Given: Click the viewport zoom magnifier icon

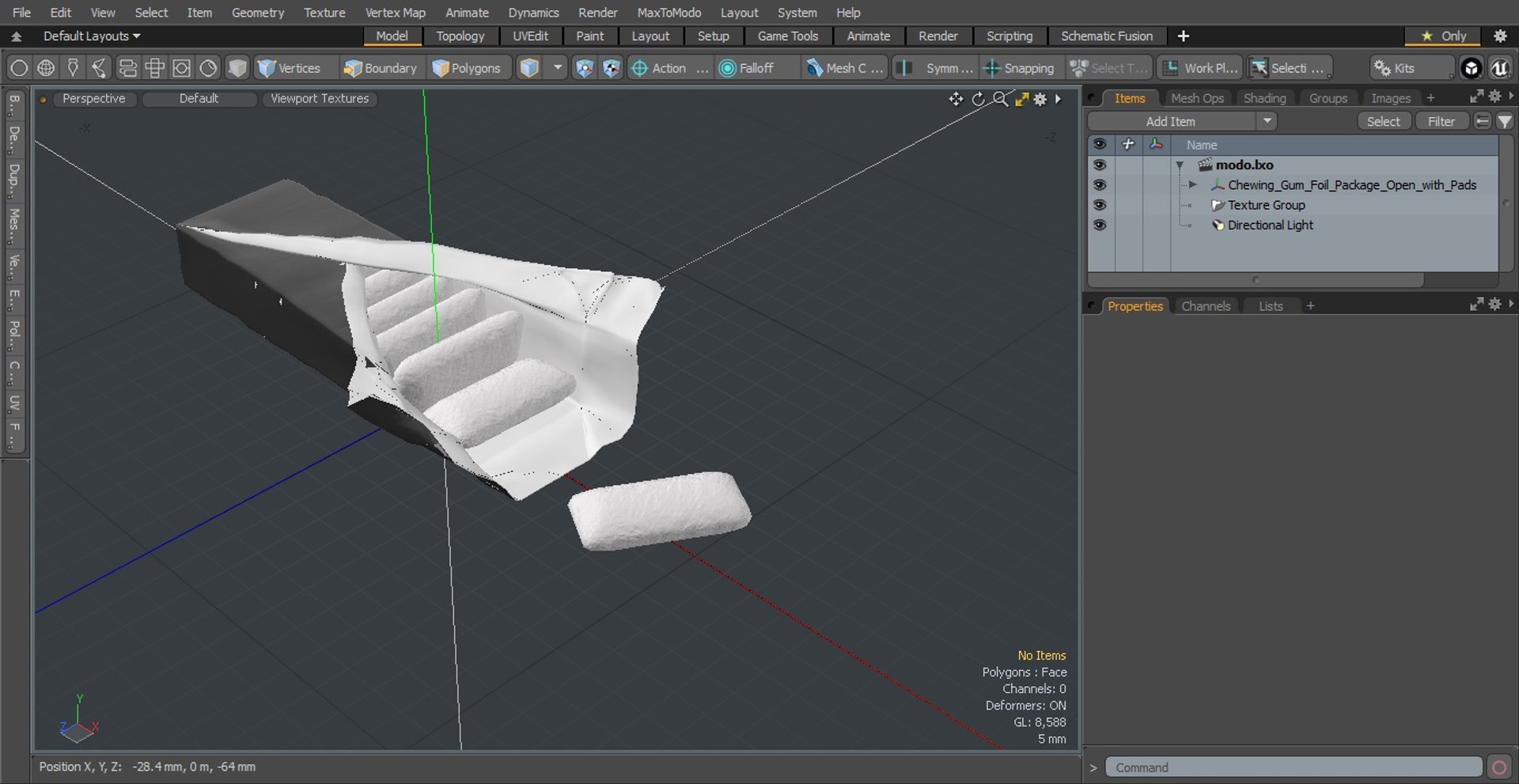Looking at the screenshot, I should [1000, 99].
